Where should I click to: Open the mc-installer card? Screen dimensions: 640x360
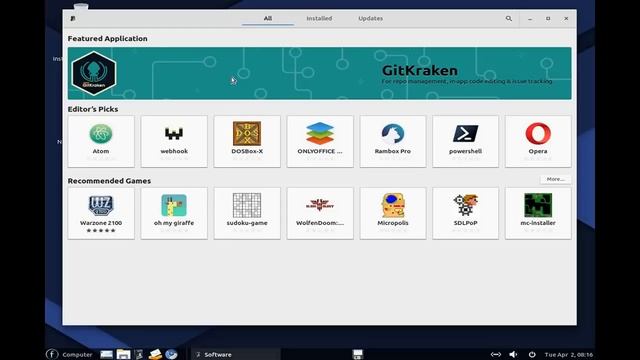(x=538, y=213)
